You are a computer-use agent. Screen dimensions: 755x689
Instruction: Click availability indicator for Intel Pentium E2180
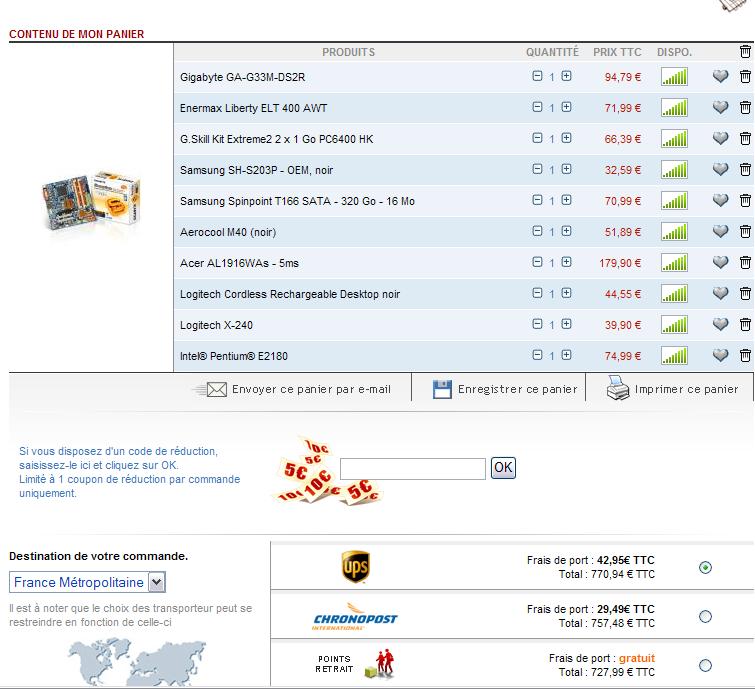[x=674, y=356]
